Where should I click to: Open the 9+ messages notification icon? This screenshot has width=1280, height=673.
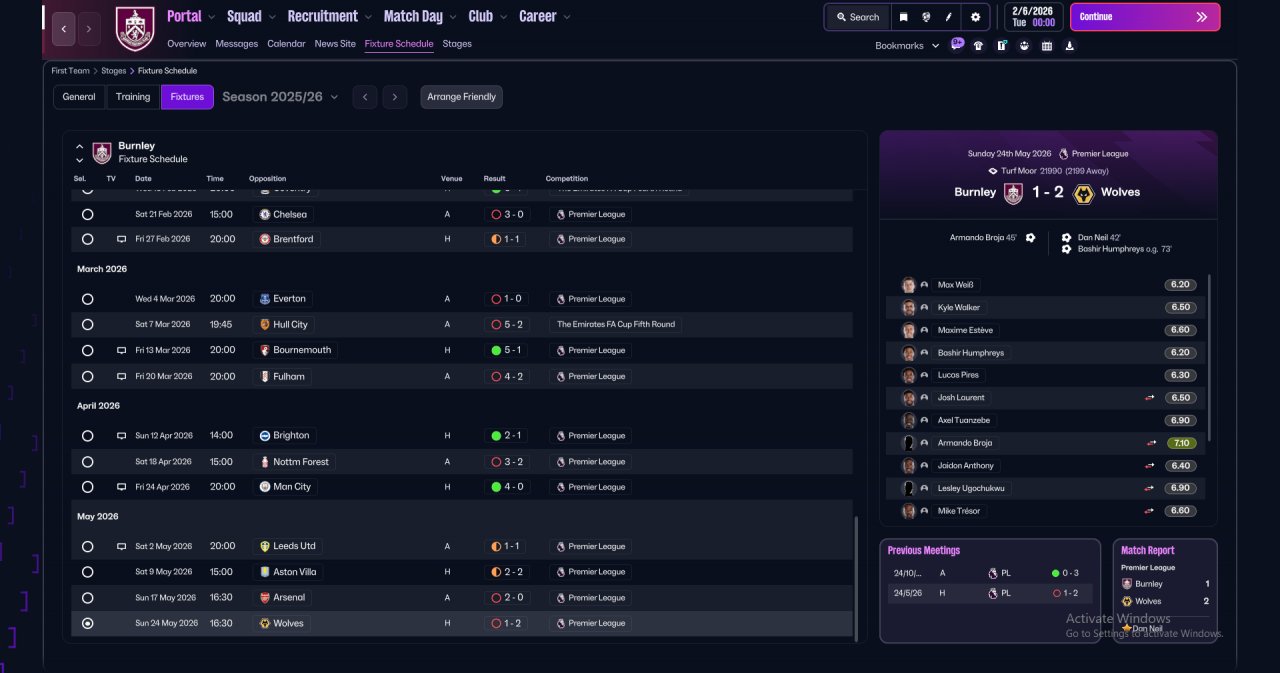958,44
